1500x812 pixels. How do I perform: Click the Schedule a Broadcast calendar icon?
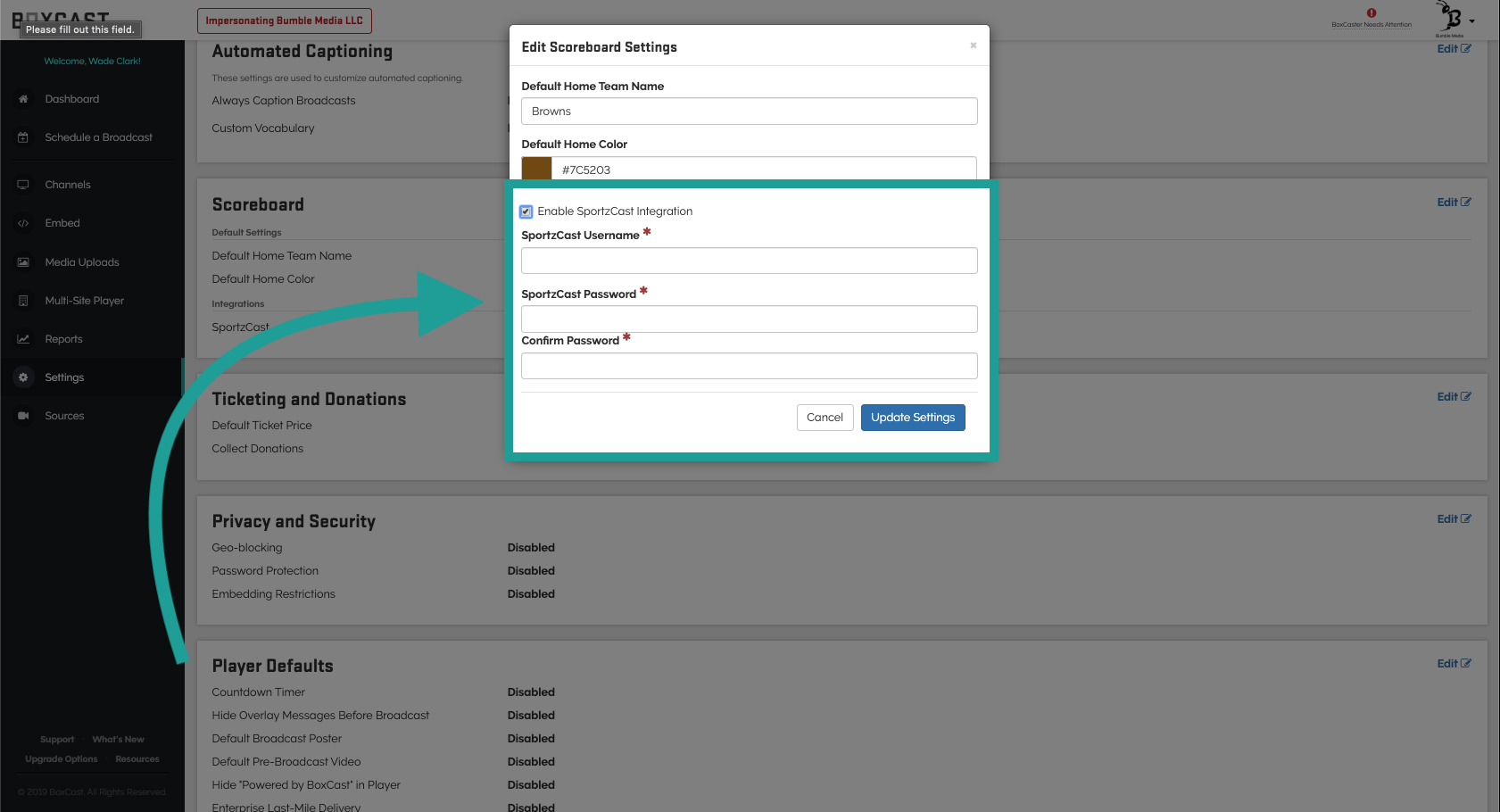(x=23, y=137)
